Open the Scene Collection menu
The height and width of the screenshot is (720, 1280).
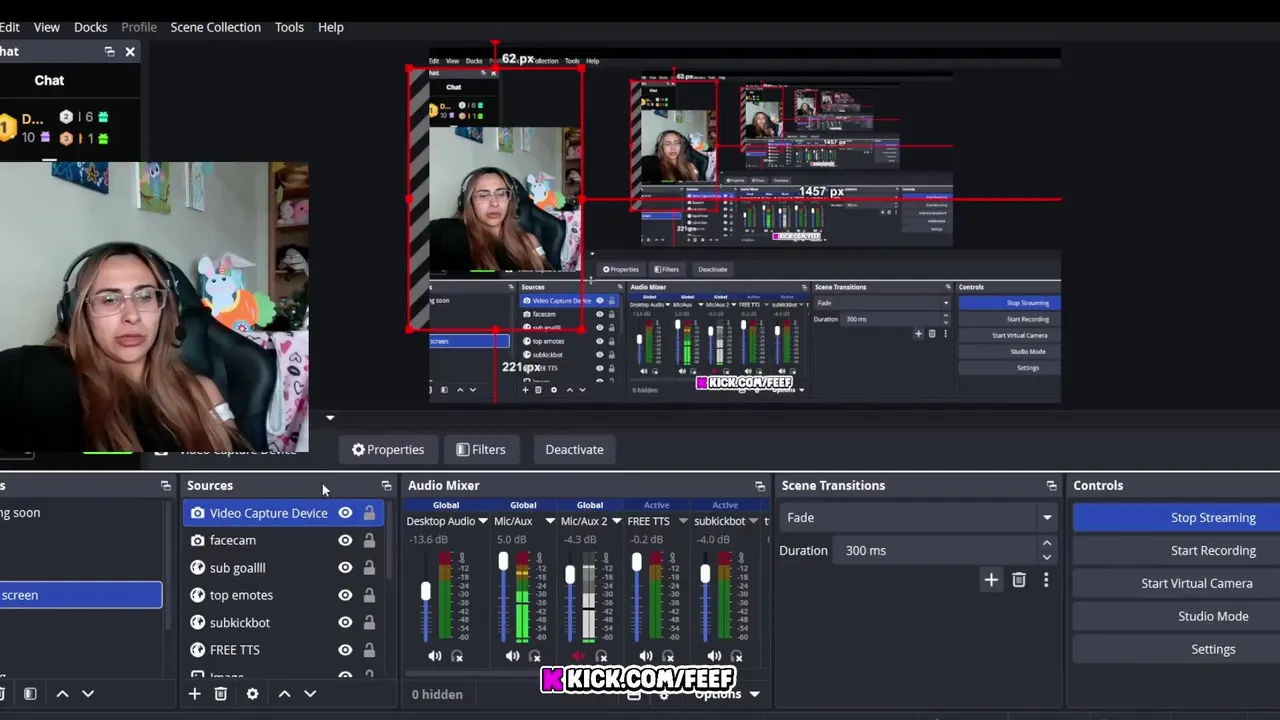(215, 27)
